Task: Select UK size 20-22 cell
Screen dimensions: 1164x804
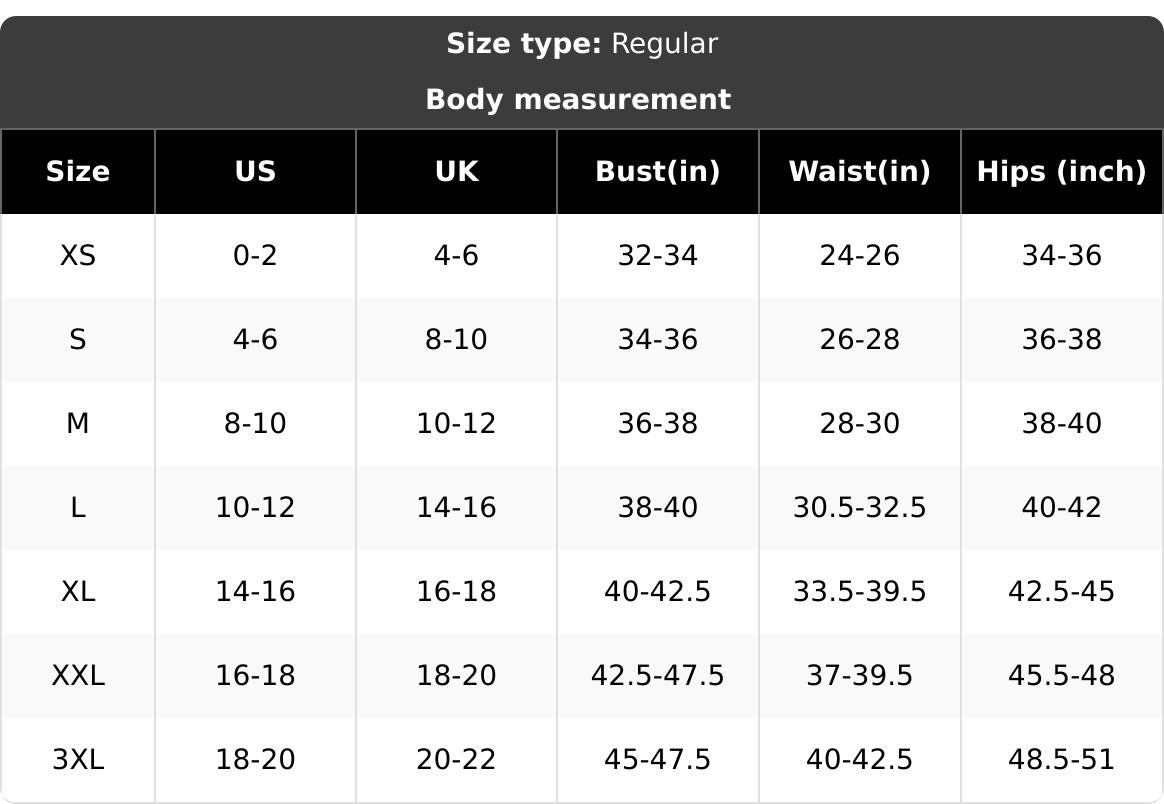Action: point(457,759)
